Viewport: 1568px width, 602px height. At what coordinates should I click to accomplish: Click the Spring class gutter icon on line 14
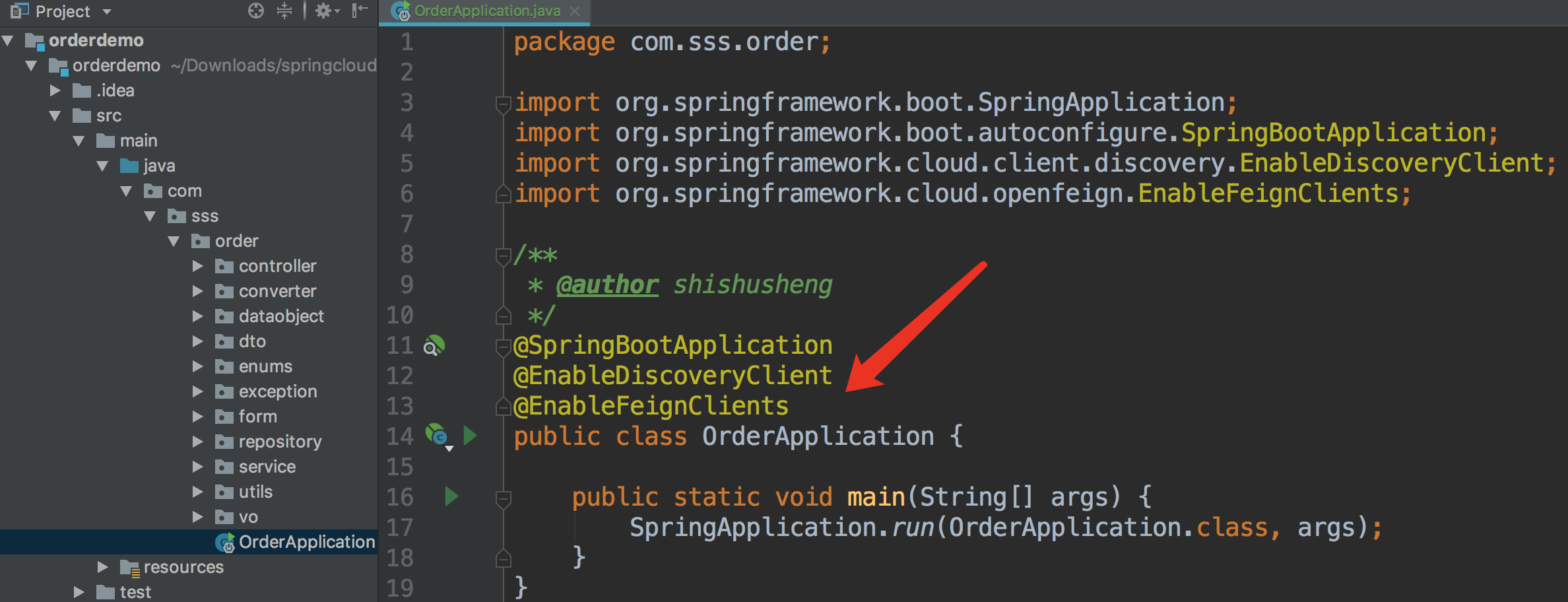pyautogui.click(x=438, y=436)
